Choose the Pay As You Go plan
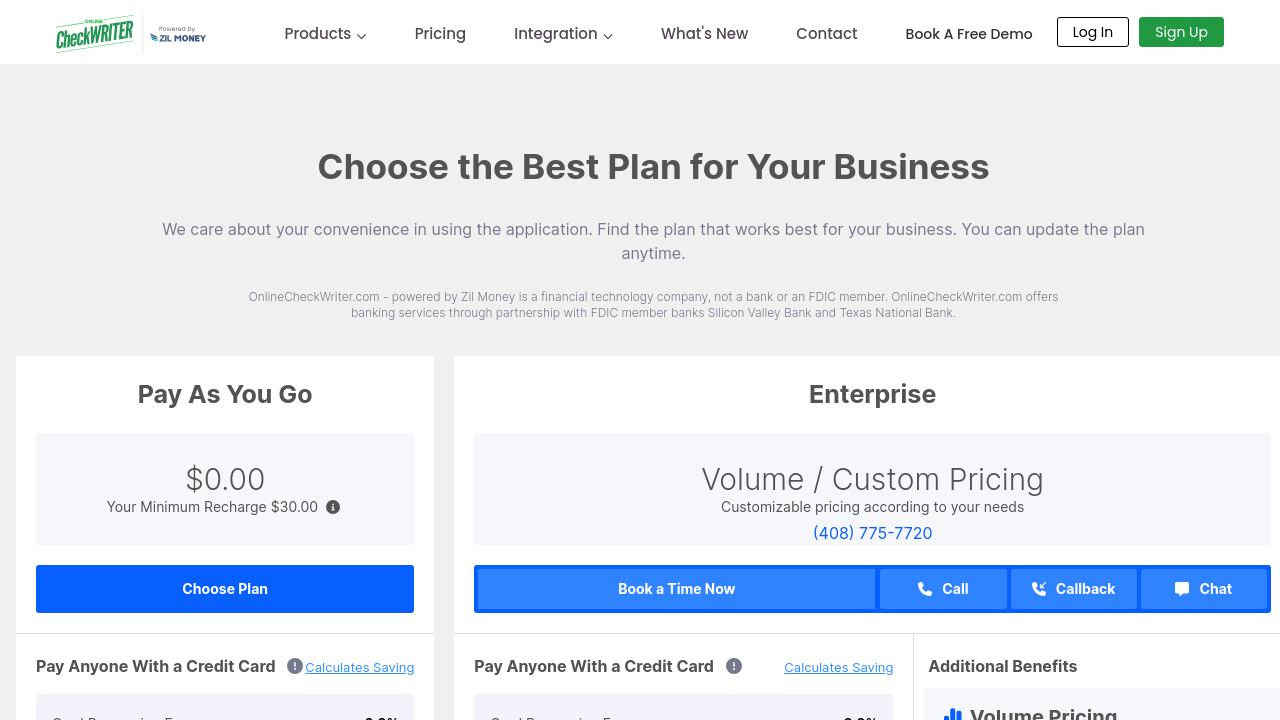Viewport: 1280px width, 720px height. pyautogui.click(x=225, y=589)
